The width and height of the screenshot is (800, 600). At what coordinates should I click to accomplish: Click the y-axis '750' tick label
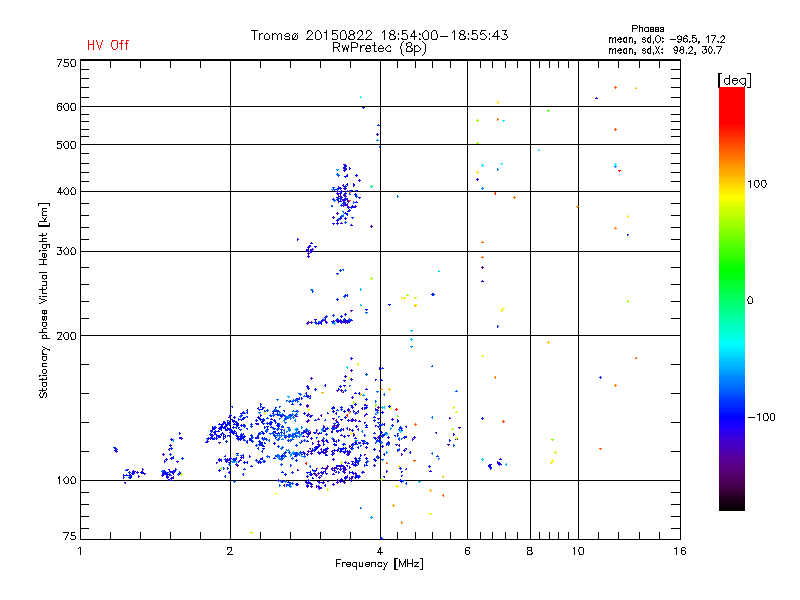tap(66, 63)
